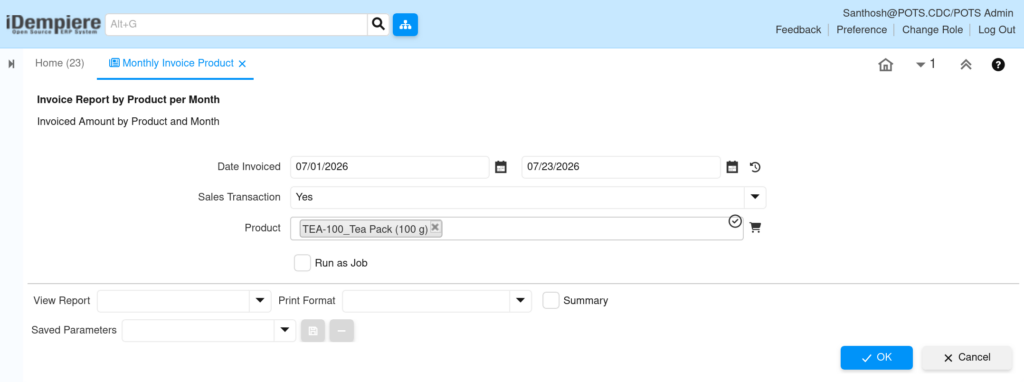The width and height of the screenshot is (1024, 382).
Task: Click the Invoiced Amount by Product and Month text
Action: click(x=128, y=121)
